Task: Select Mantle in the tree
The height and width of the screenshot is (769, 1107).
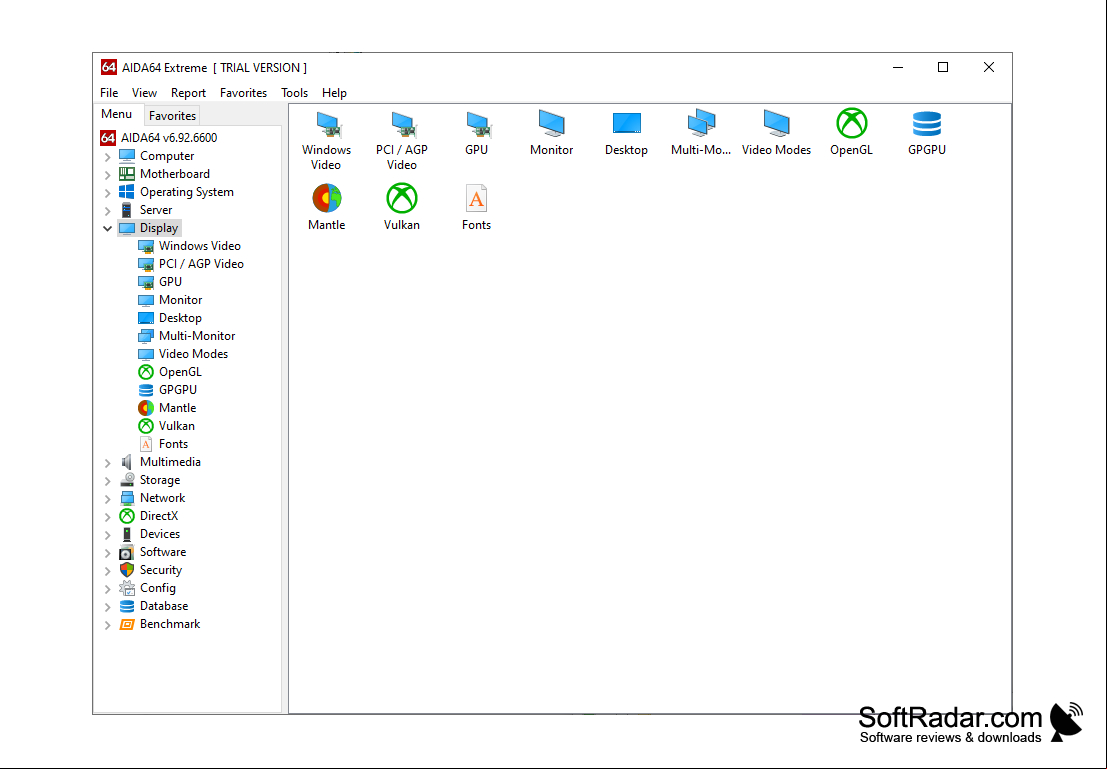Action: [x=167, y=408]
